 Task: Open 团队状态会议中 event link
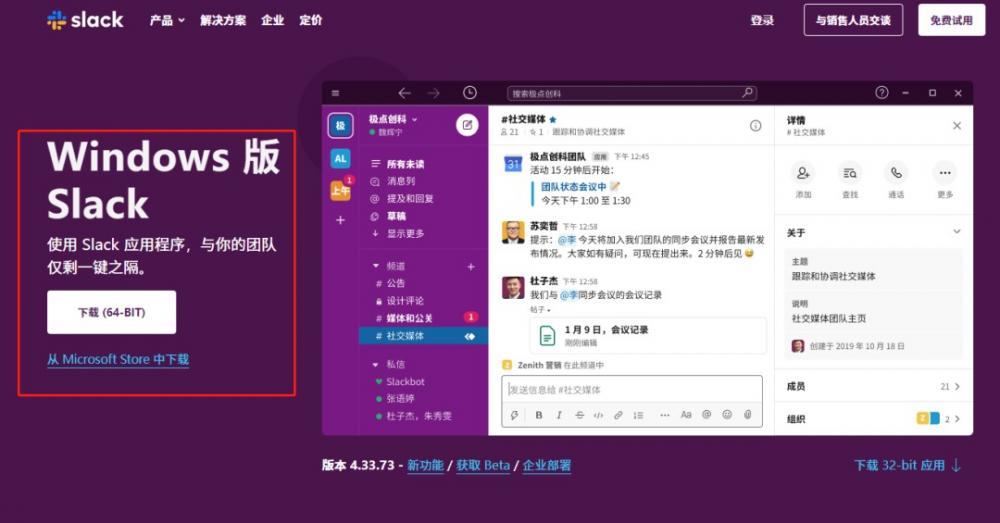(573, 187)
